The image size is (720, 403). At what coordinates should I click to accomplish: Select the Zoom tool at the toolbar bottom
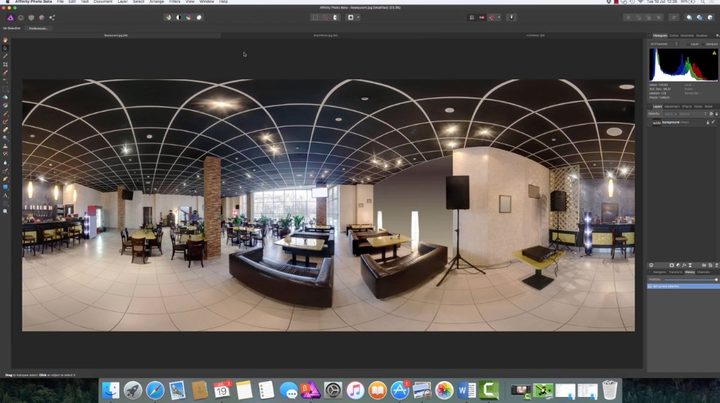pos(6,212)
